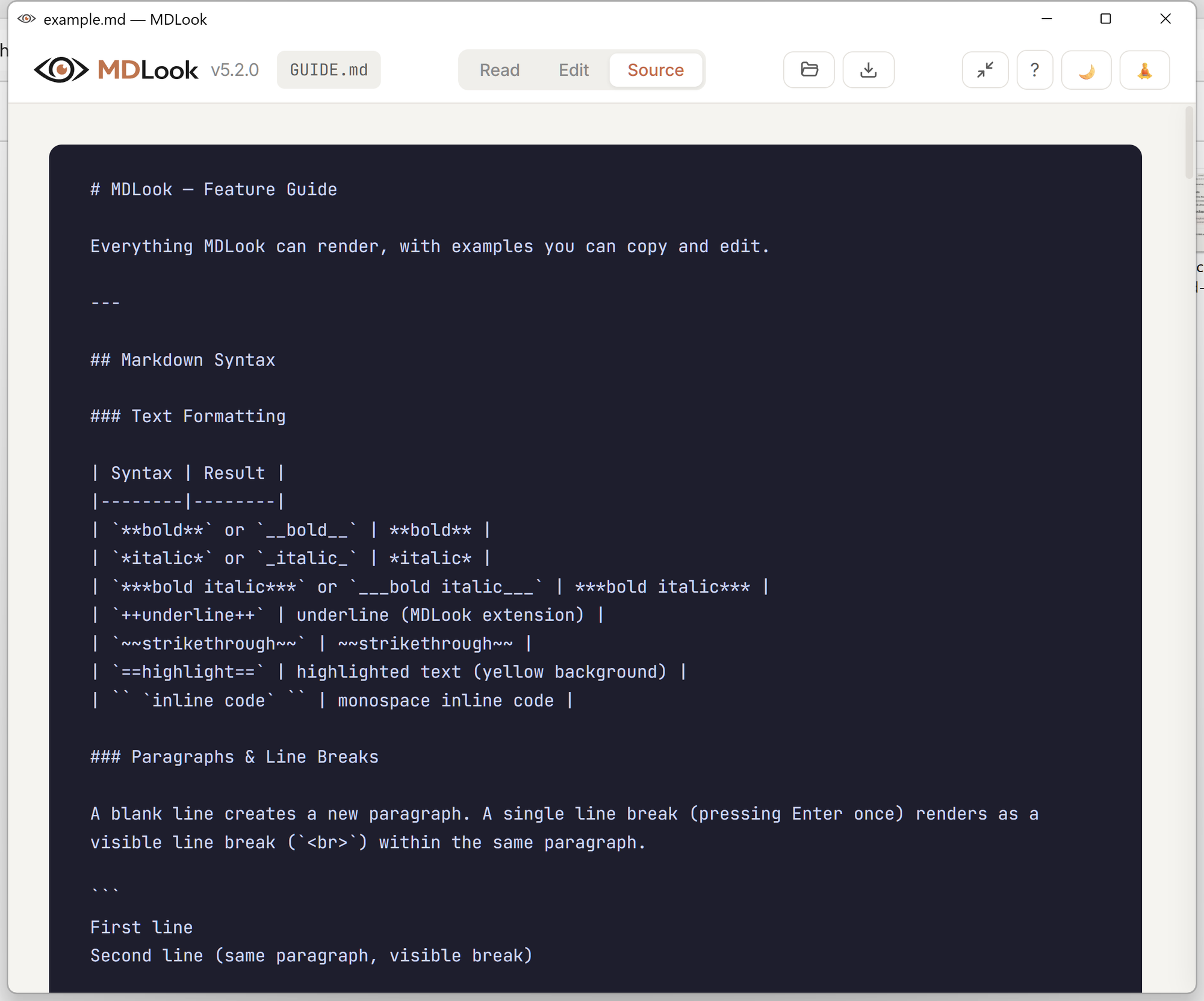This screenshot has height=1001, width=1204.
Task: Click the download/export icon button
Action: (x=868, y=70)
